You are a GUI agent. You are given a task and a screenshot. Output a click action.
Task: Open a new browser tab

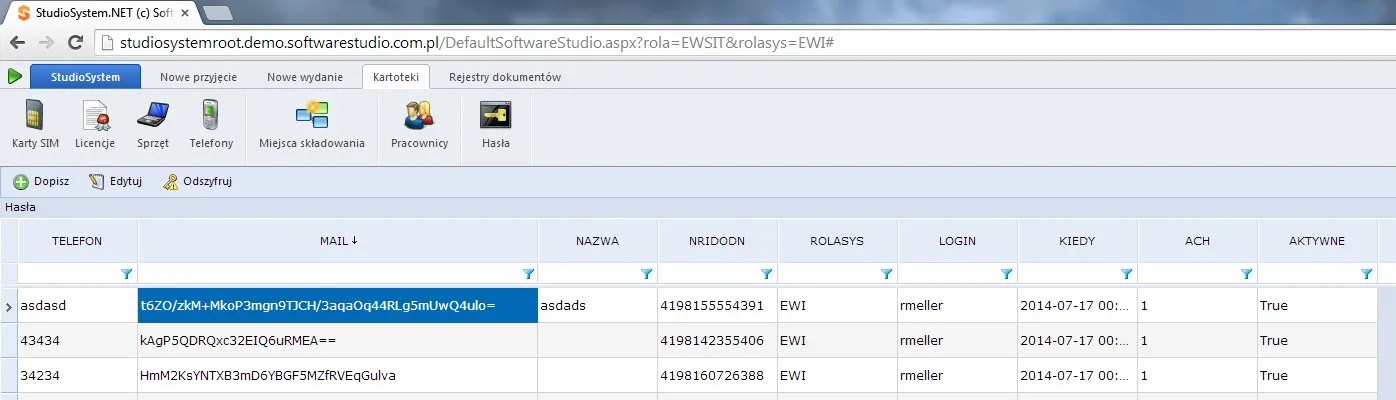217,14
